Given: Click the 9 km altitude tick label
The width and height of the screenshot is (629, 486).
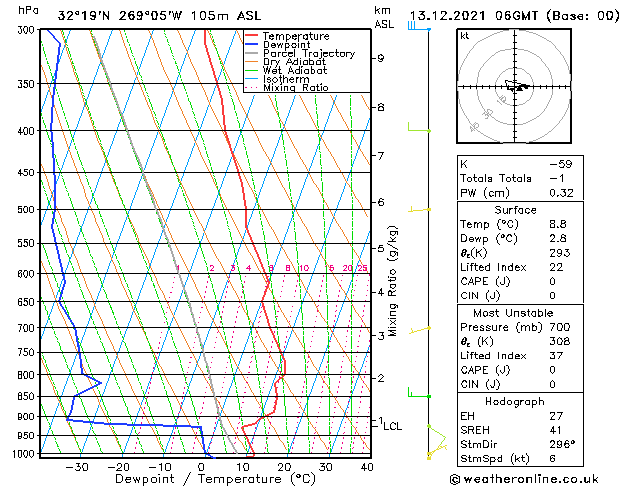Looking at the screenshot, I should click(380, 59).
